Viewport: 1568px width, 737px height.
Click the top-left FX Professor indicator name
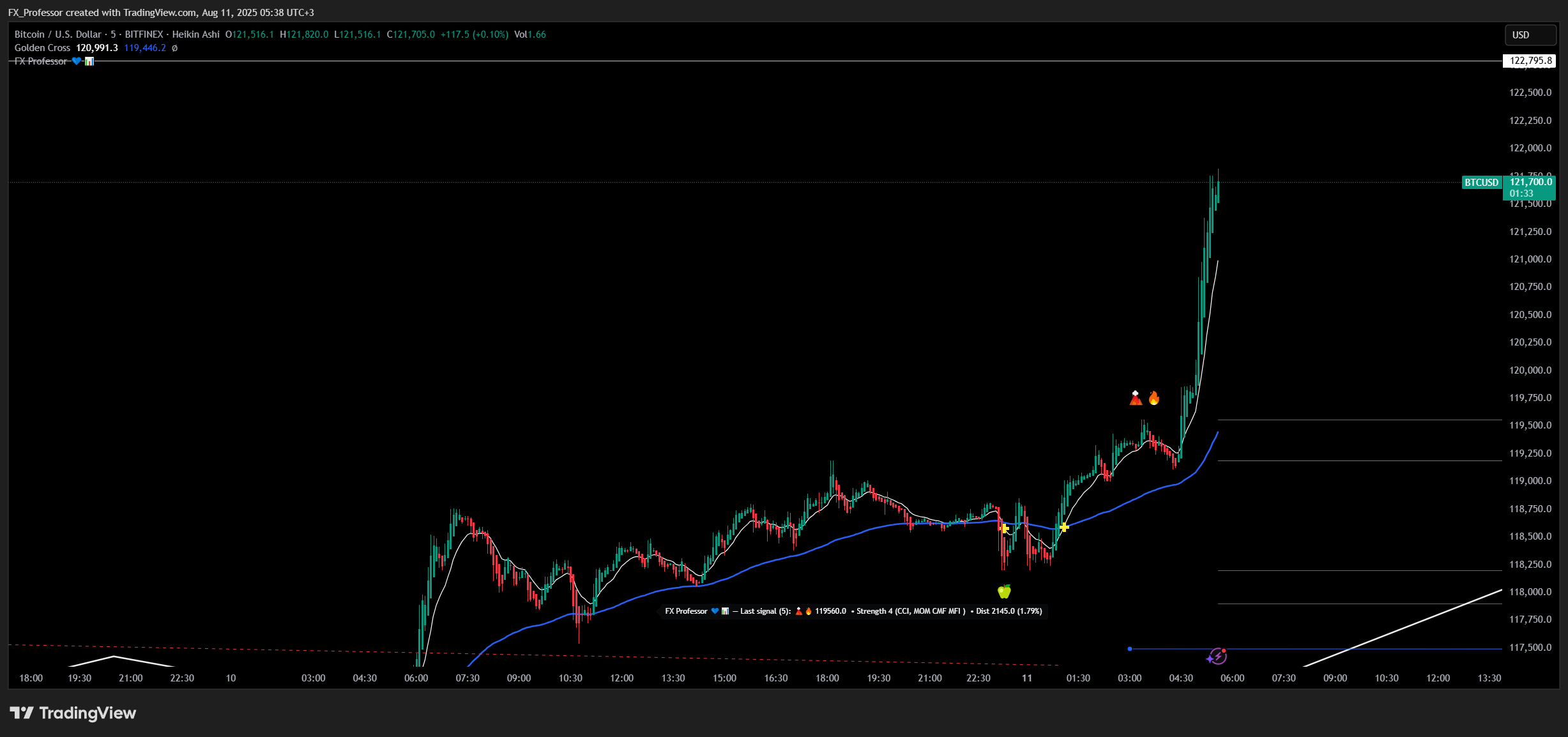click(41, 61)
